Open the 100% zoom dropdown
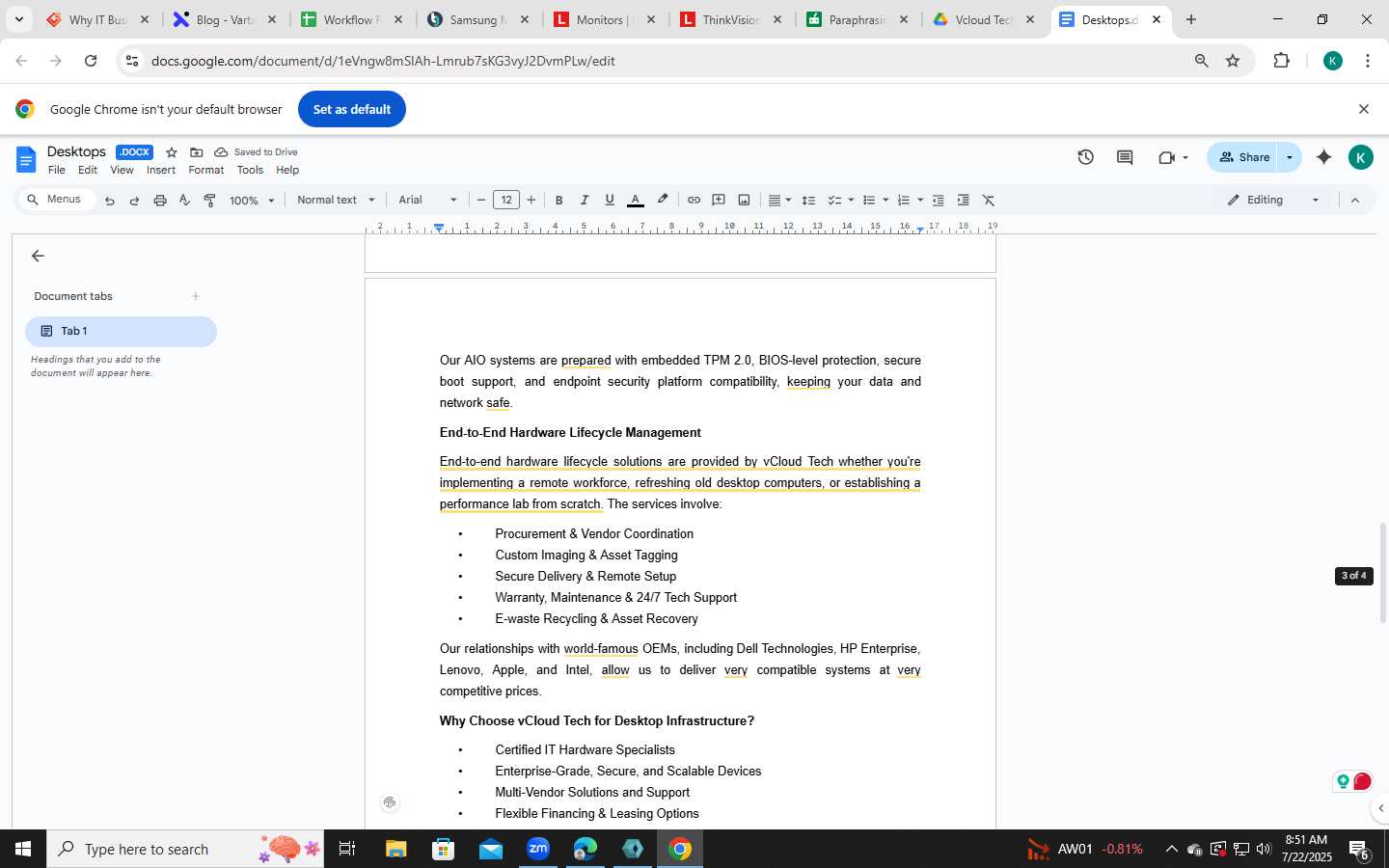This screenshot has width=1389, height=868. (x=252, y=201)
